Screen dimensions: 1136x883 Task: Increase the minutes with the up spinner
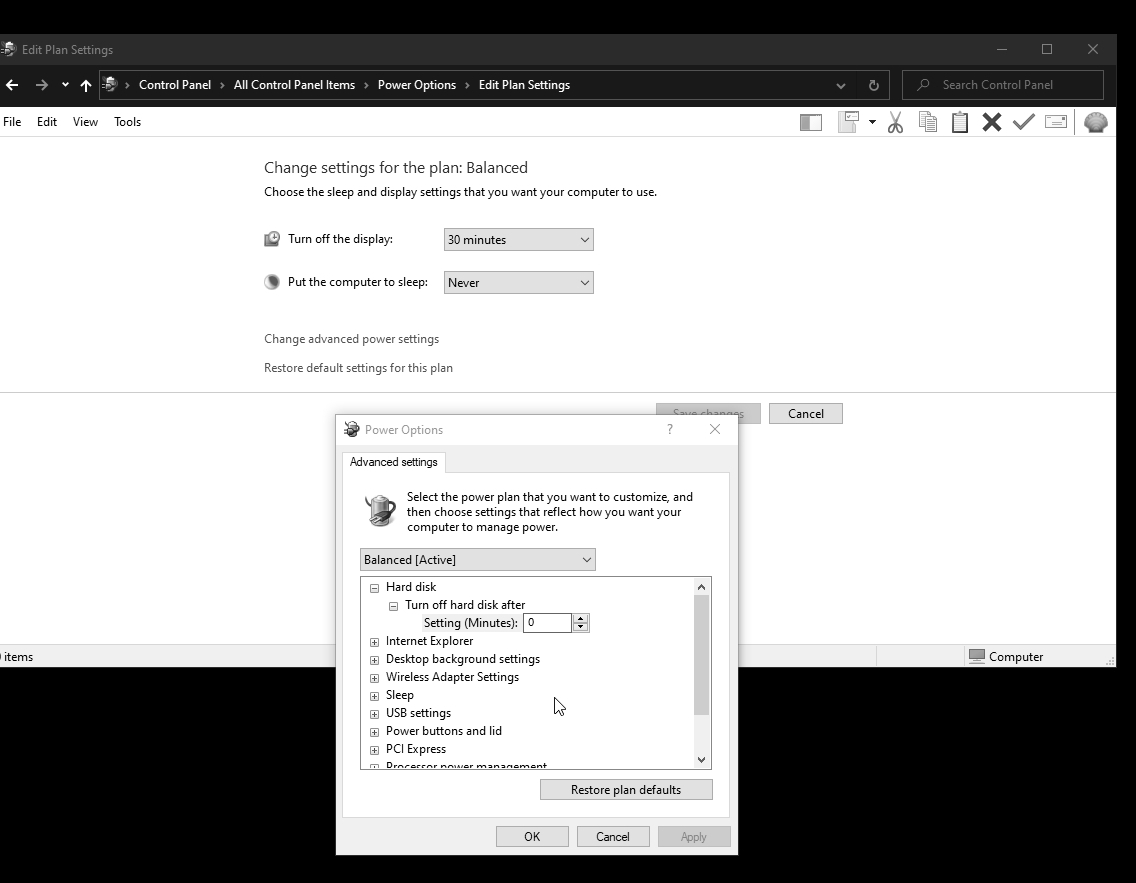click(x=580, y=619)
